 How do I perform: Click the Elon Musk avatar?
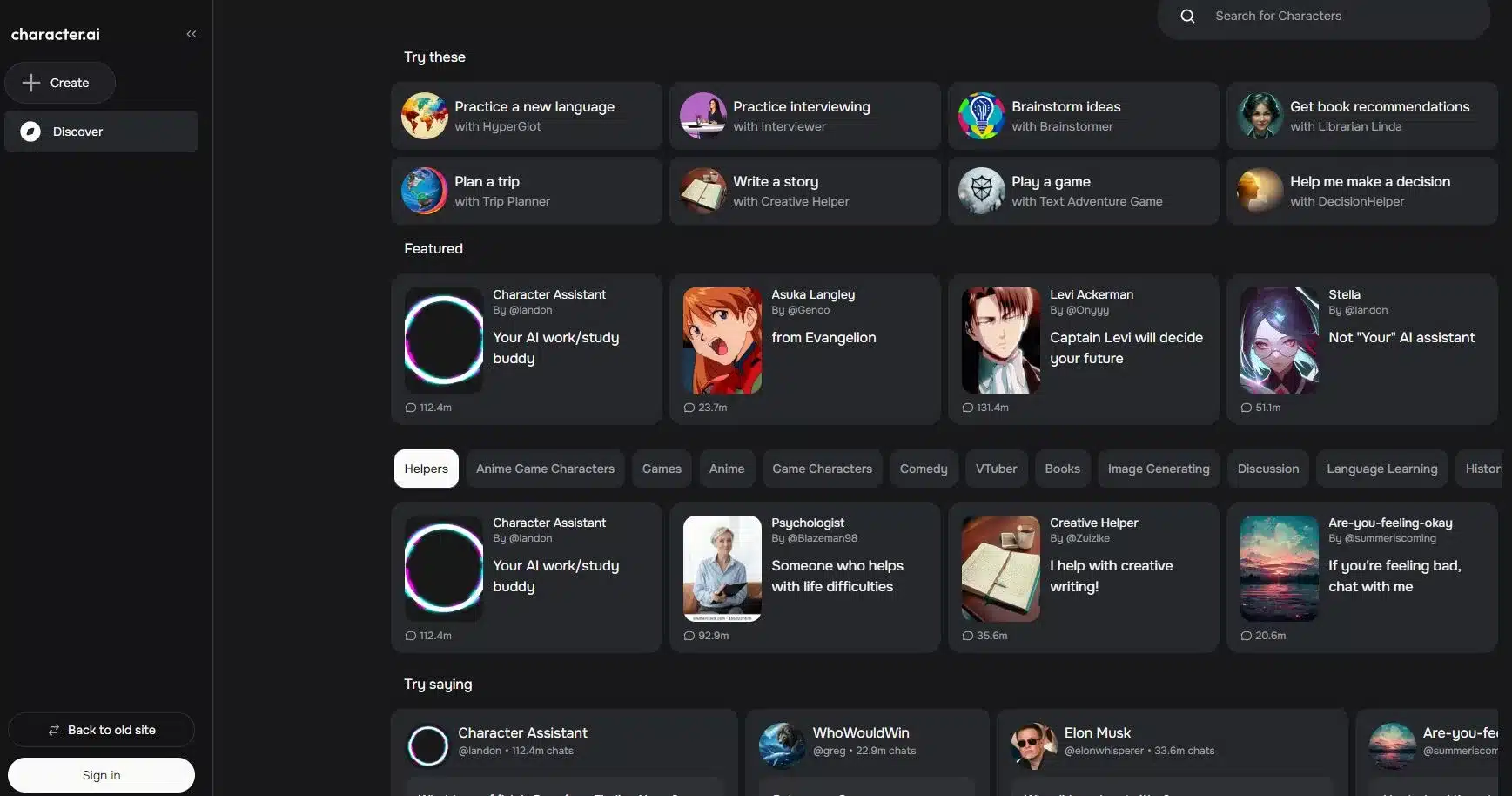click(x=1034, y=745)
